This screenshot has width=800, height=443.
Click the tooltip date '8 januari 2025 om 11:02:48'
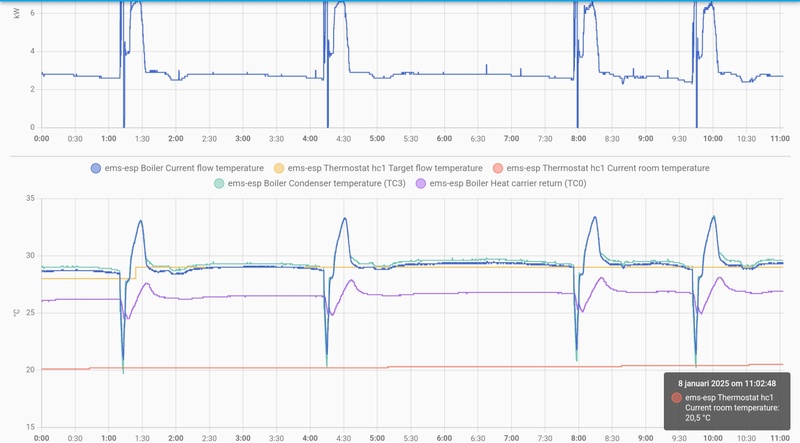[x=727, y=383]
